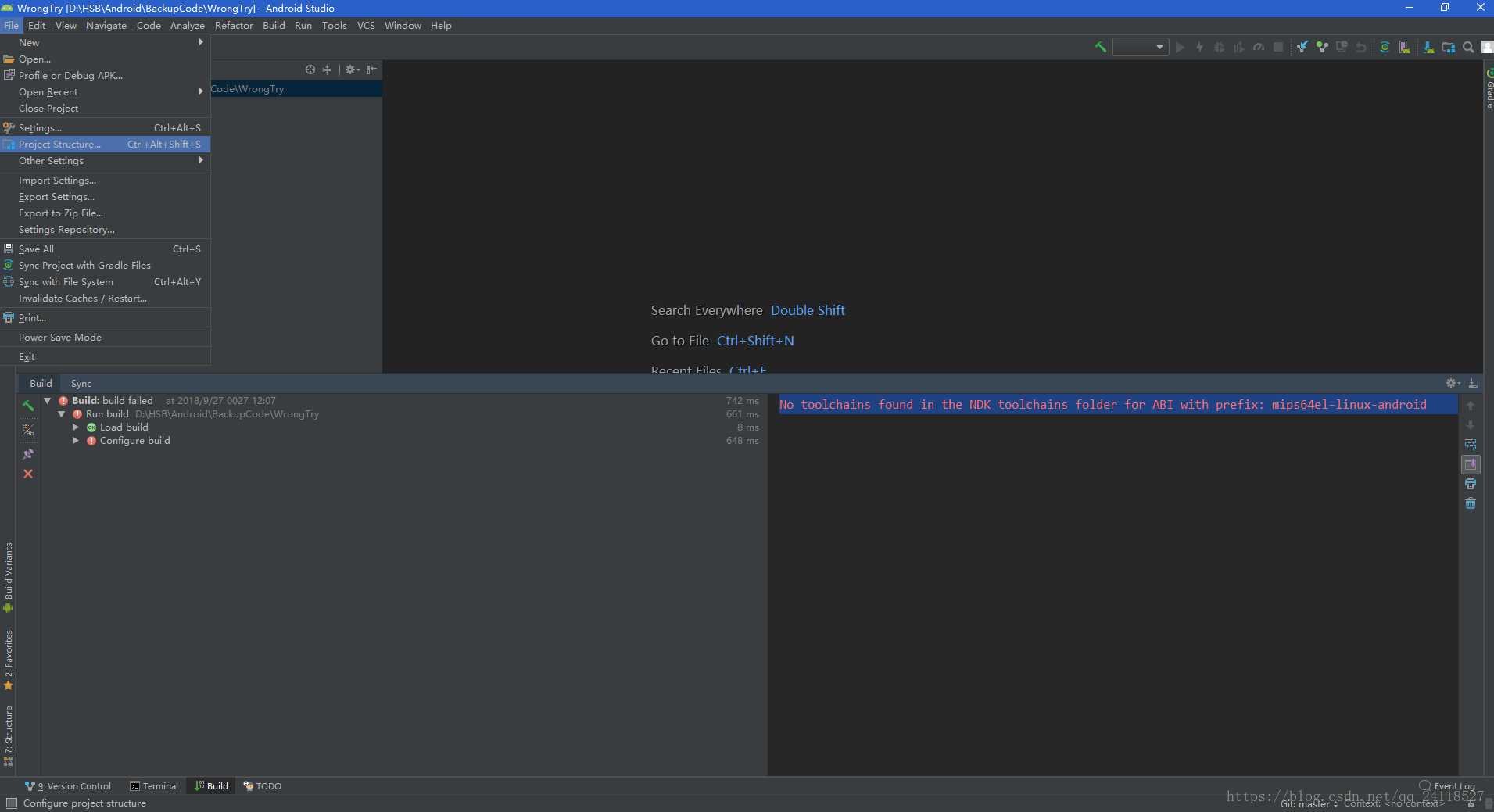
Task: Click the red X icon in the Build window
Action: point(28,474)
